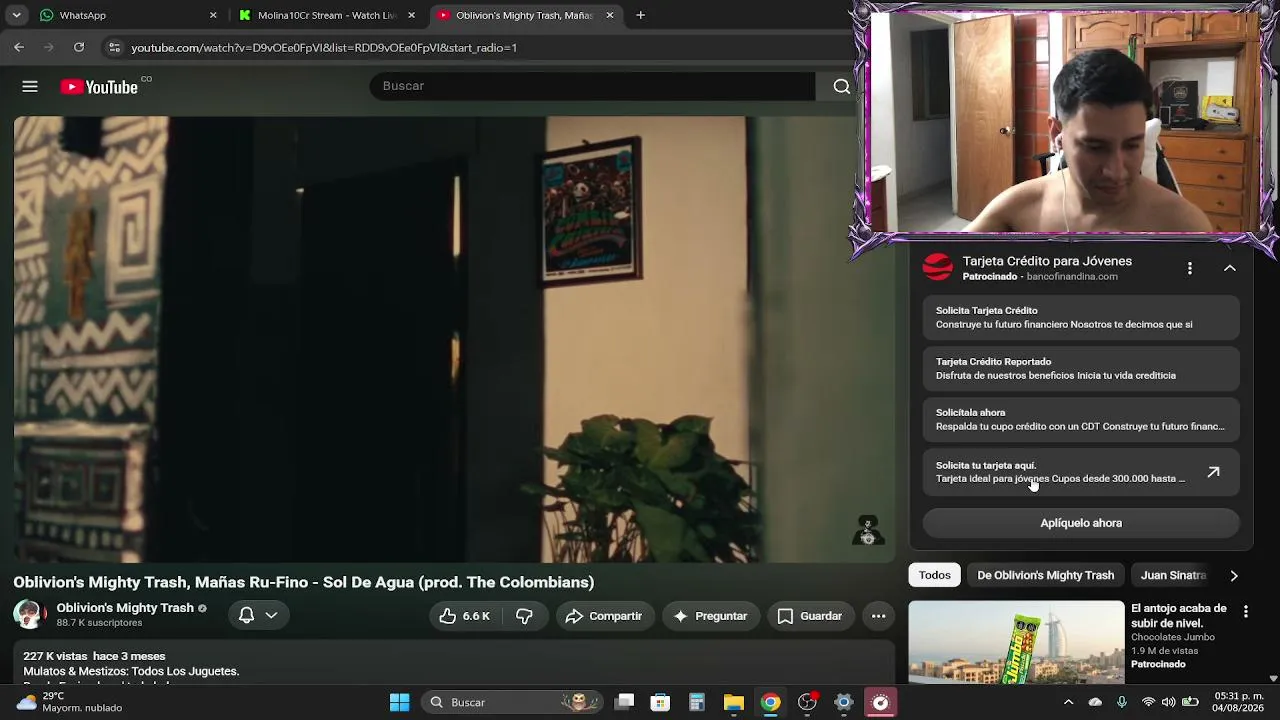Expand the description starting Mulatos & Mestizos
This screenshot has width=1280, height=720.
coord(454,664)
